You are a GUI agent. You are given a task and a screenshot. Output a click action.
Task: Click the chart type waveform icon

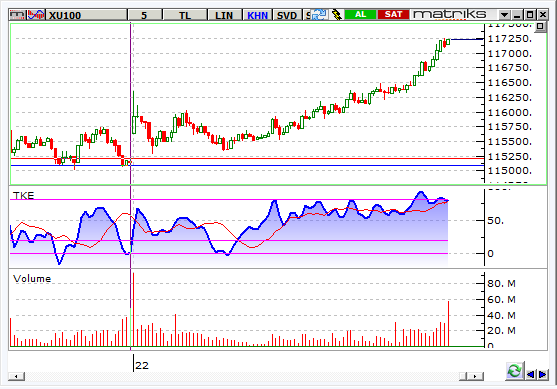coord(36,15)
